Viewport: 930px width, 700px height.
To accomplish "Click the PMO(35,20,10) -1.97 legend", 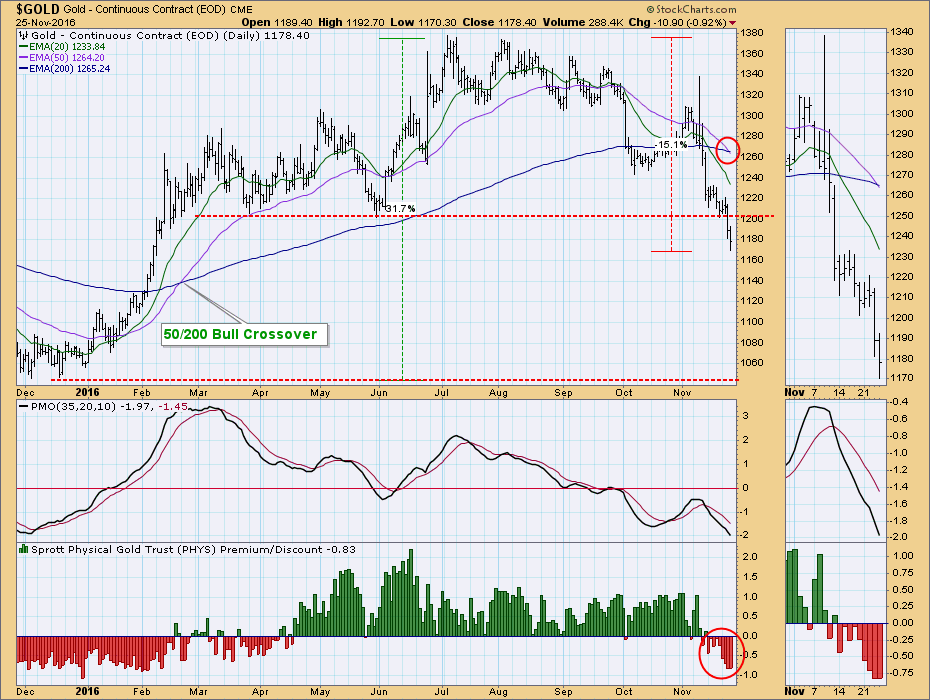I will [x=84, y=407].
